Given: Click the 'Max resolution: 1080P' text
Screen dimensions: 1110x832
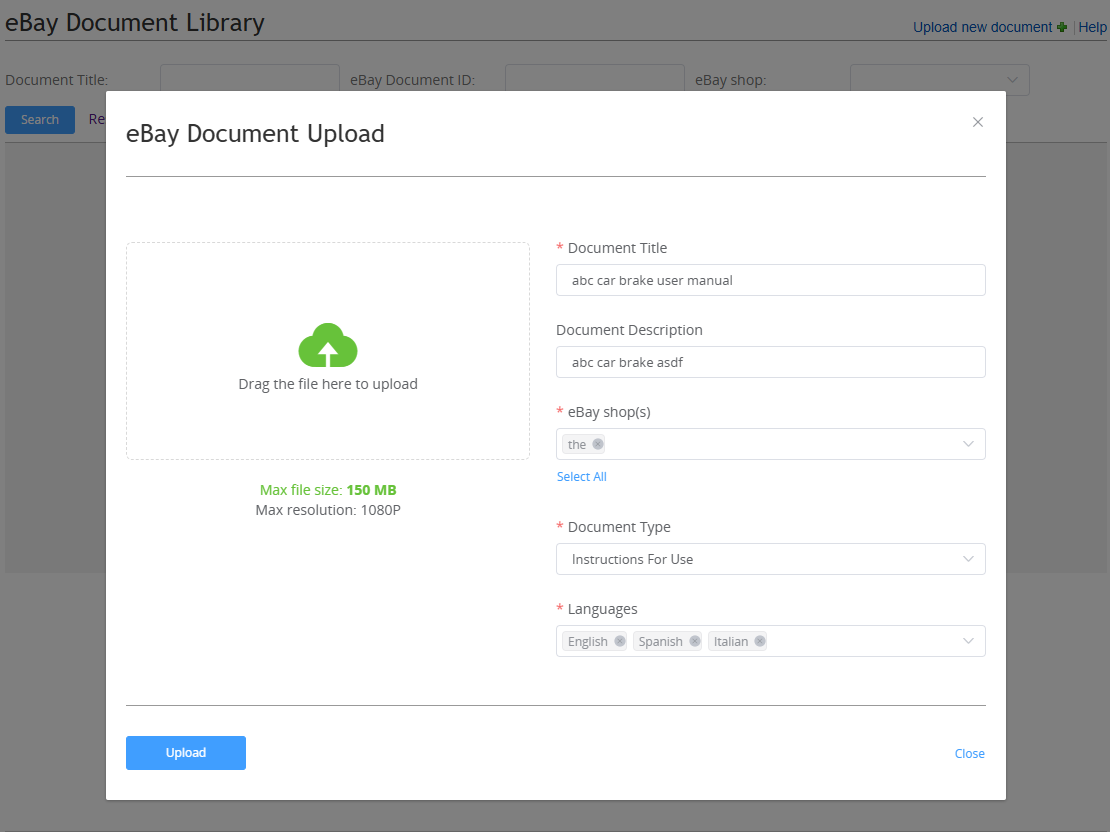Looking at the screenshot, I should coord(328,510).
